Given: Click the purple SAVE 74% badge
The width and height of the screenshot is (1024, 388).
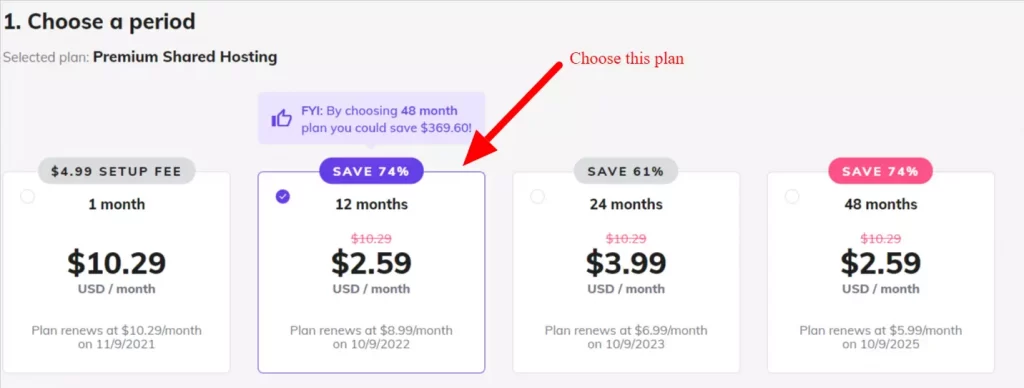Looking at the screenshot, I should [371, 171].
